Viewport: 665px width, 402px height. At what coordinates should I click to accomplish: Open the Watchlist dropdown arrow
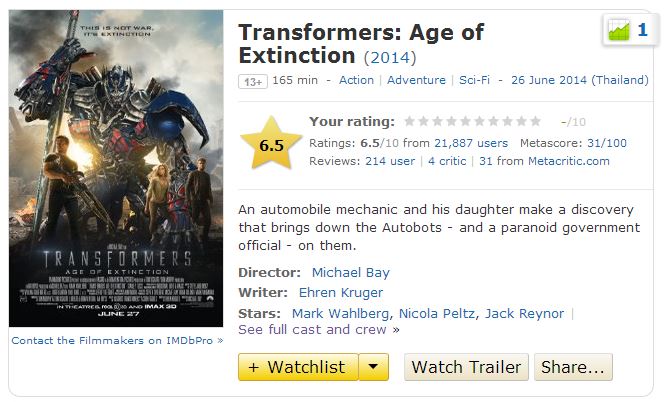373,367
